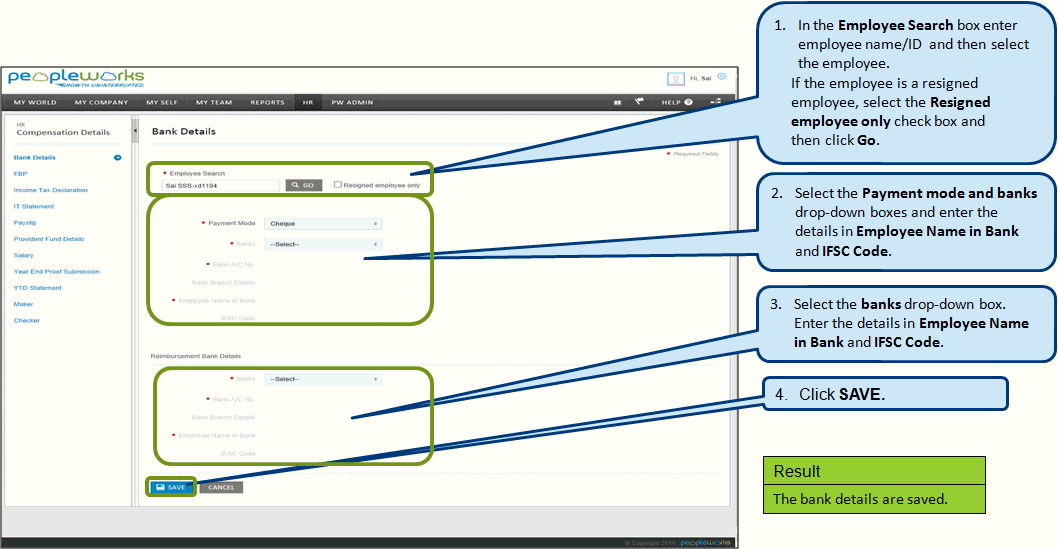
Task: Open Income Tax Declaration sidebar link
Action: point(50,190)
